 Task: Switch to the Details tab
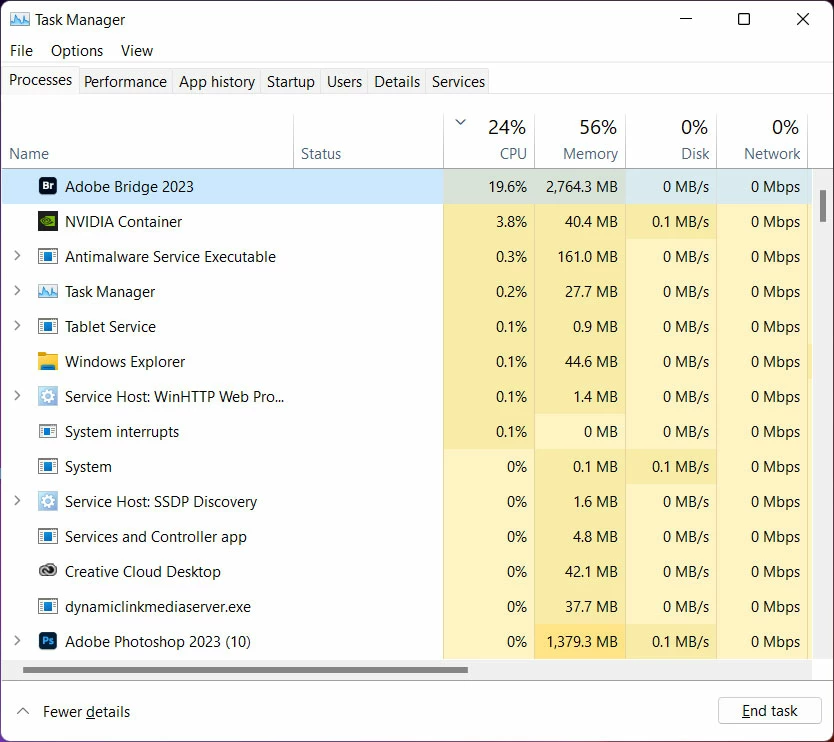click(397, 81)
